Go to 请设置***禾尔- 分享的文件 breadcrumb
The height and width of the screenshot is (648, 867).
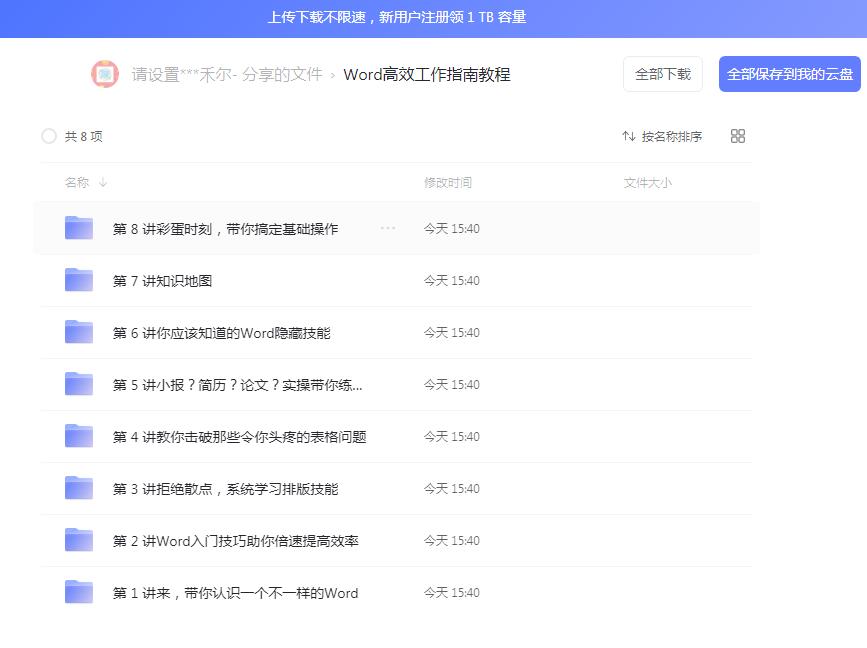pos(227,74)
